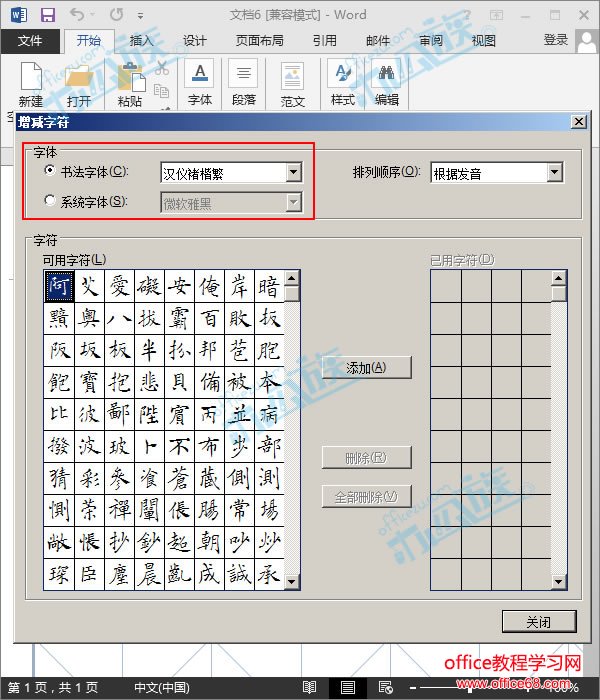Click the scissors cut icon
The image size is (600, 700).
click(162, 68)
